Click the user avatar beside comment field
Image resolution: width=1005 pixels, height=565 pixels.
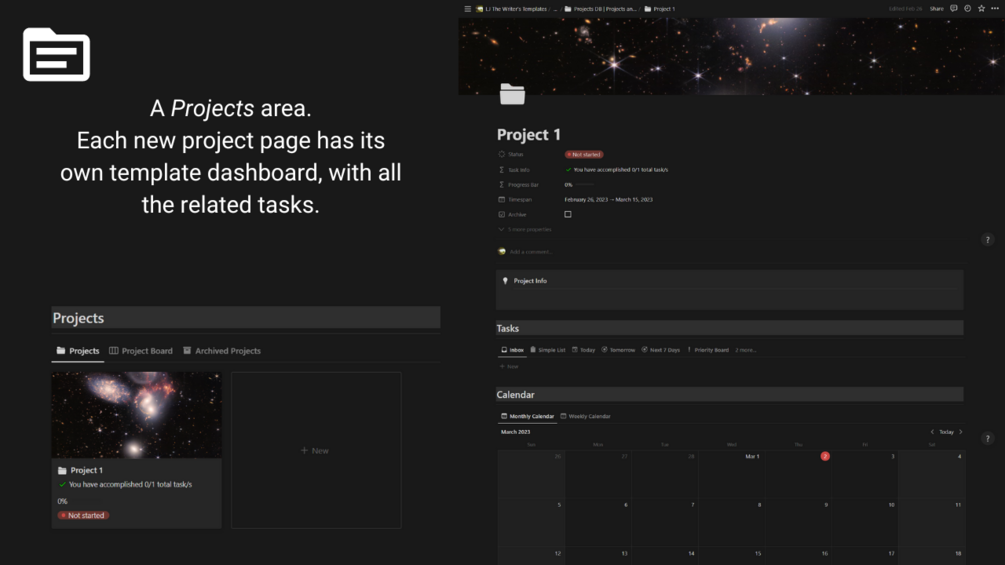pos(502,252)
